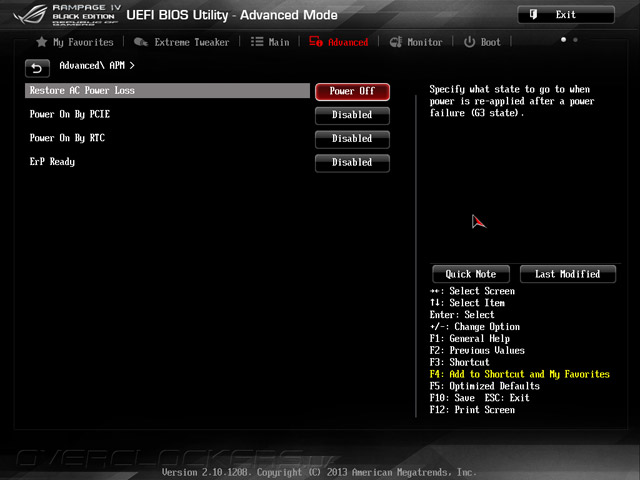Click the Select Screen hint line

pos(472,291)
